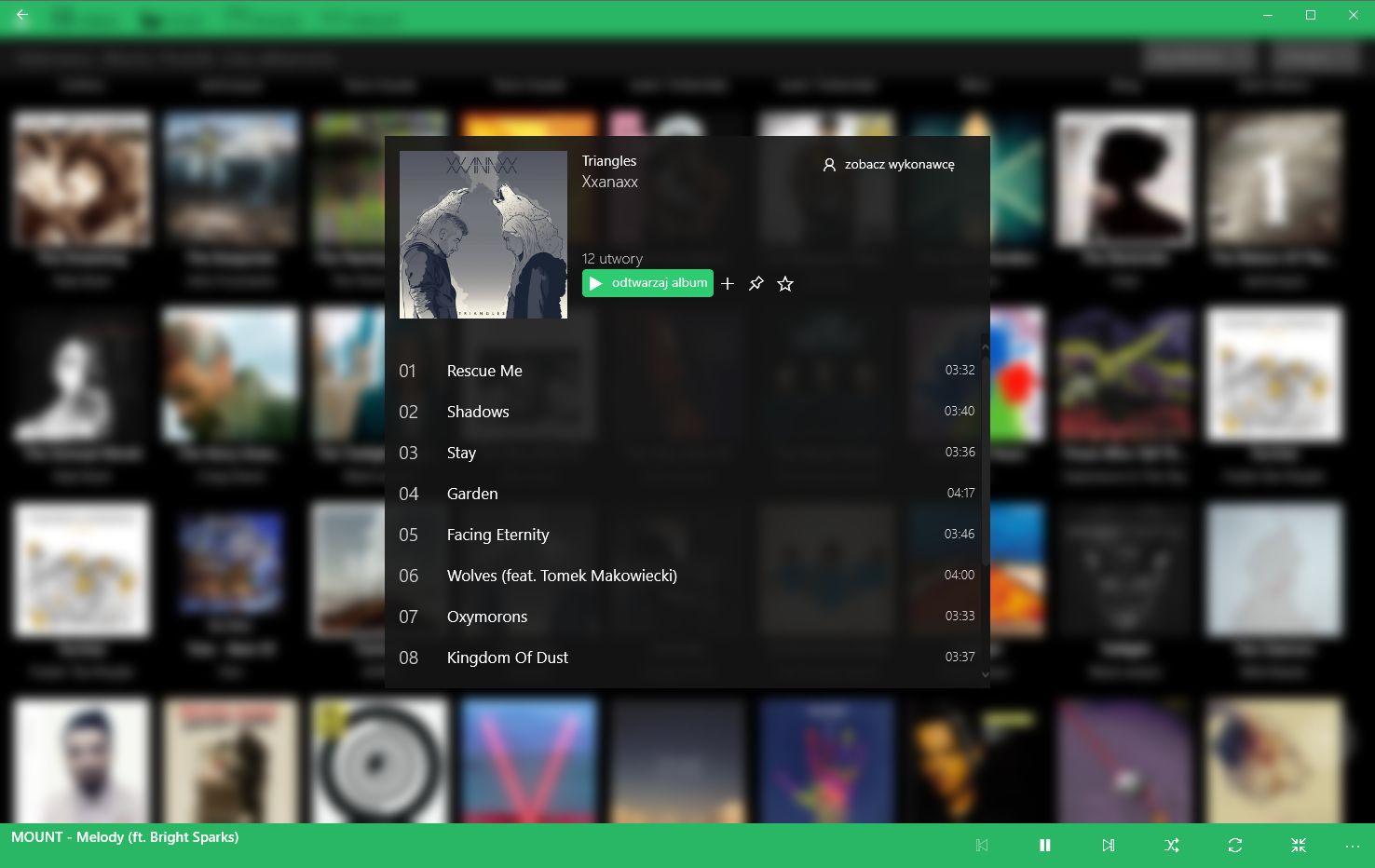Toggle repeat mode
Viewport: 1375px width, 868px height.
[x=1235, y=846]
